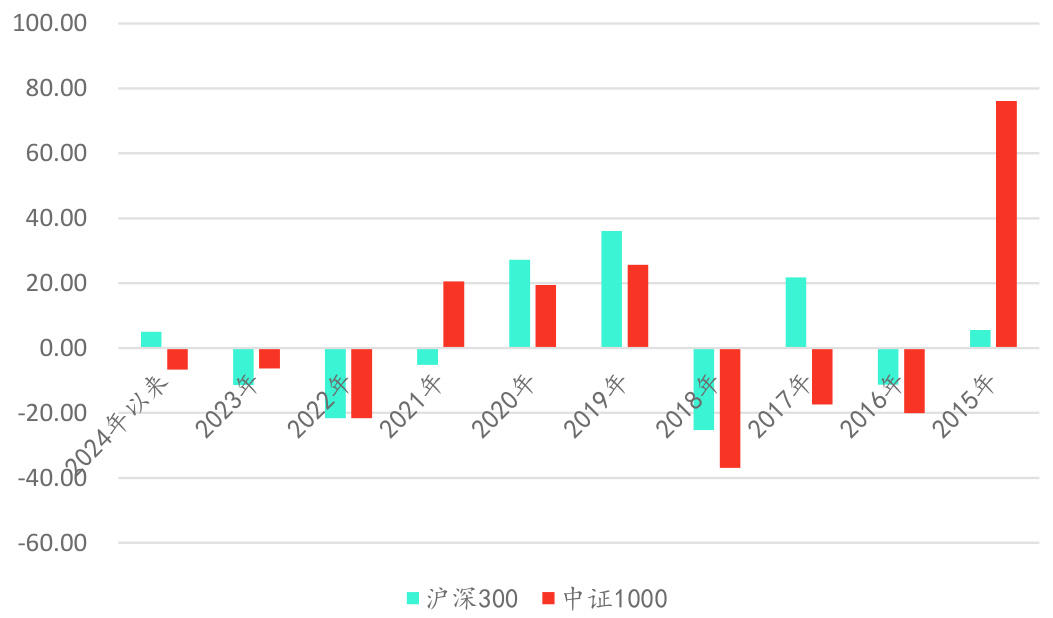1053x618 pixels.
Task: Click the cyan 2015年 沪深300 bar
Action: click(x=980, y=339)
